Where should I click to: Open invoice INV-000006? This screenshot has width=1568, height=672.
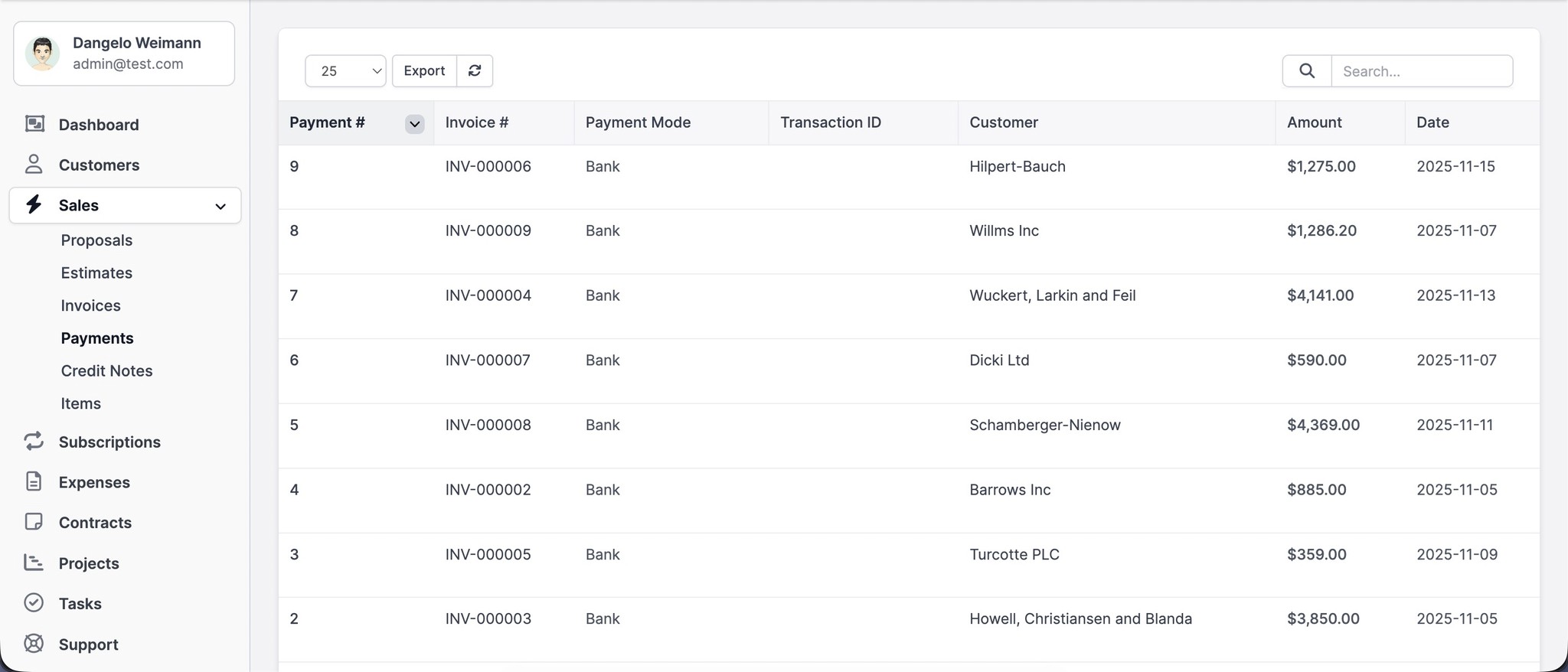pos(488,166)
